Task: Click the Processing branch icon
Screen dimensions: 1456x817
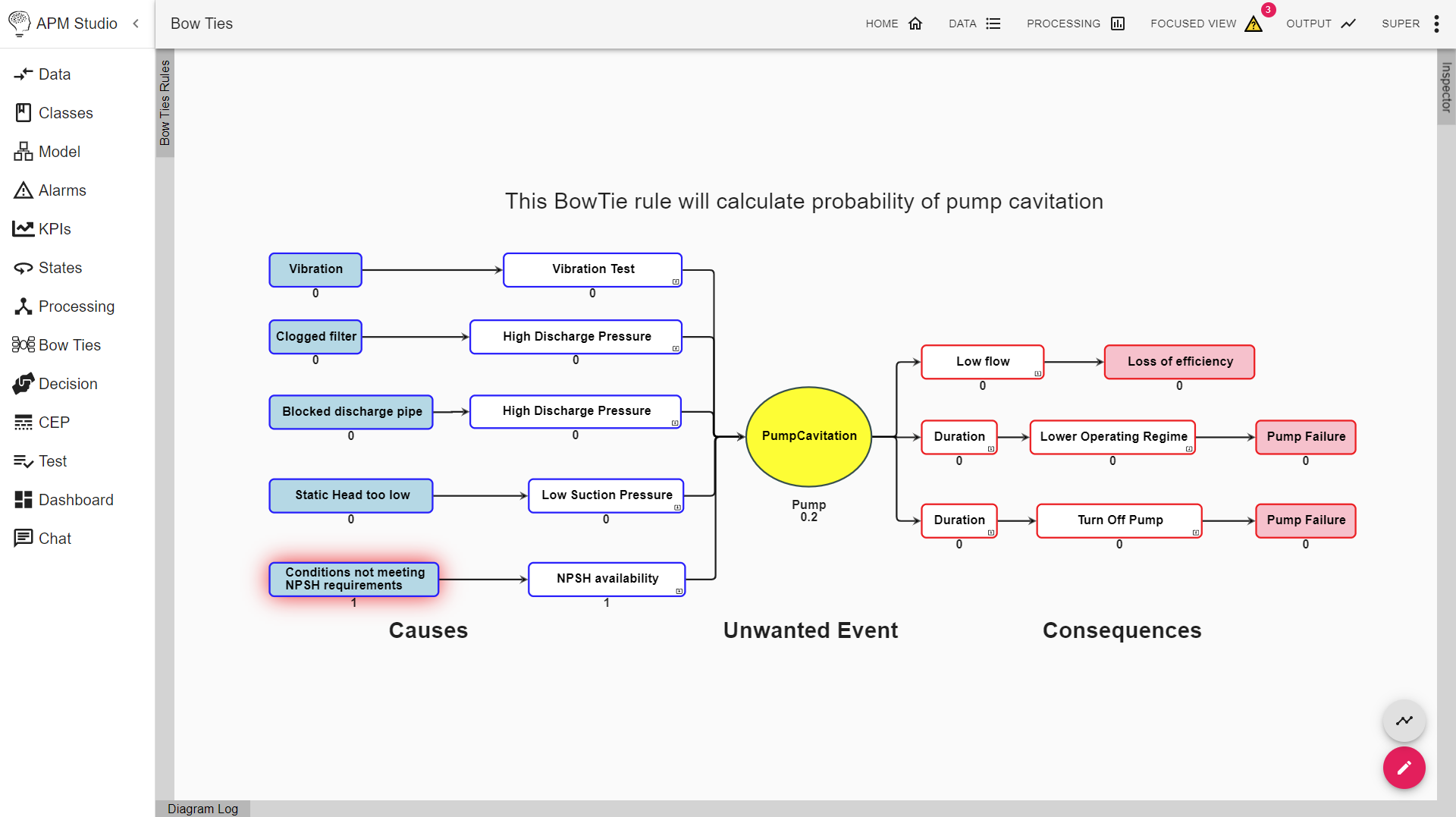Action: [22, 306]
